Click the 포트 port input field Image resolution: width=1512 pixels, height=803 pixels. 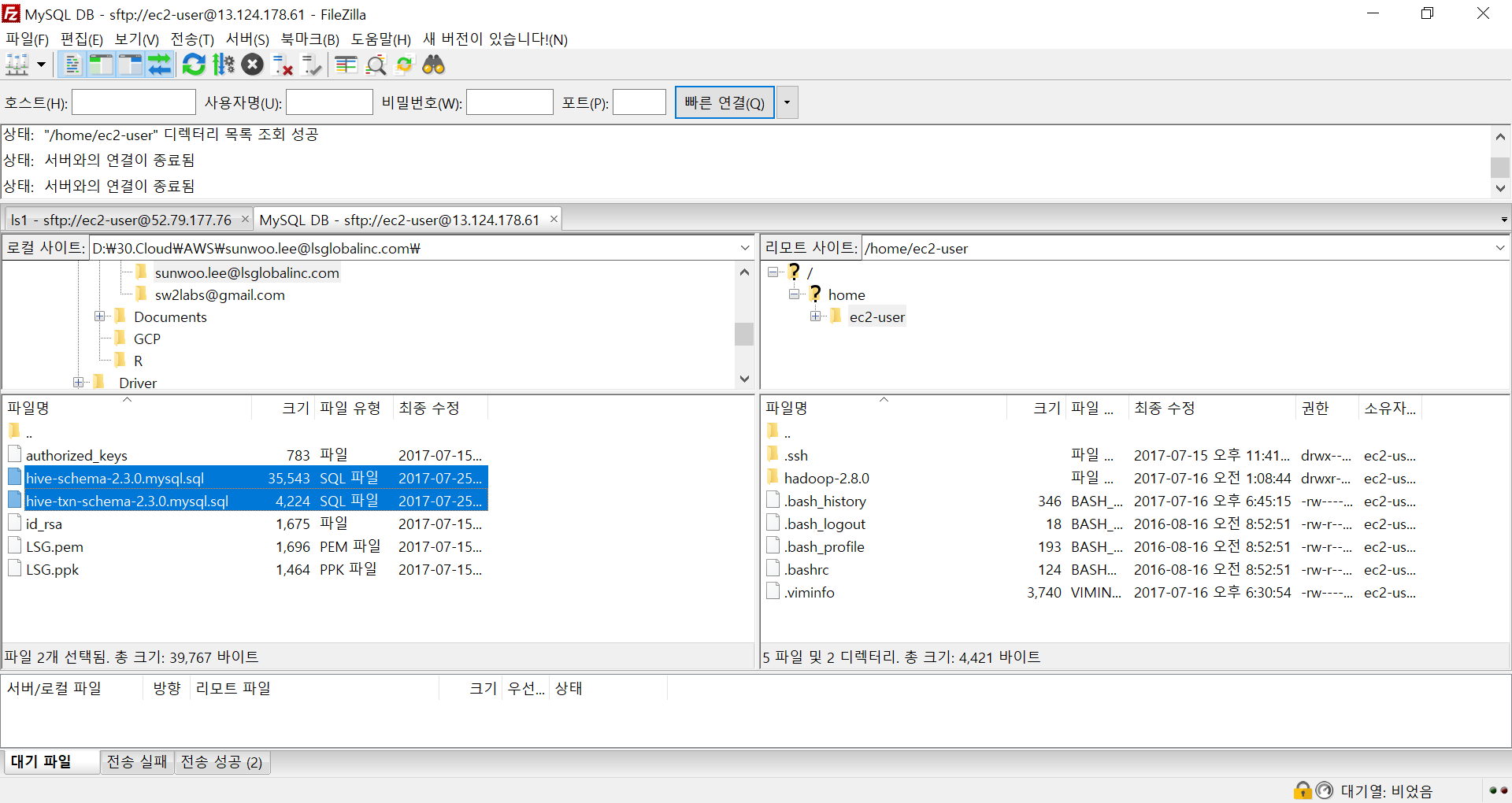point(639,102)
